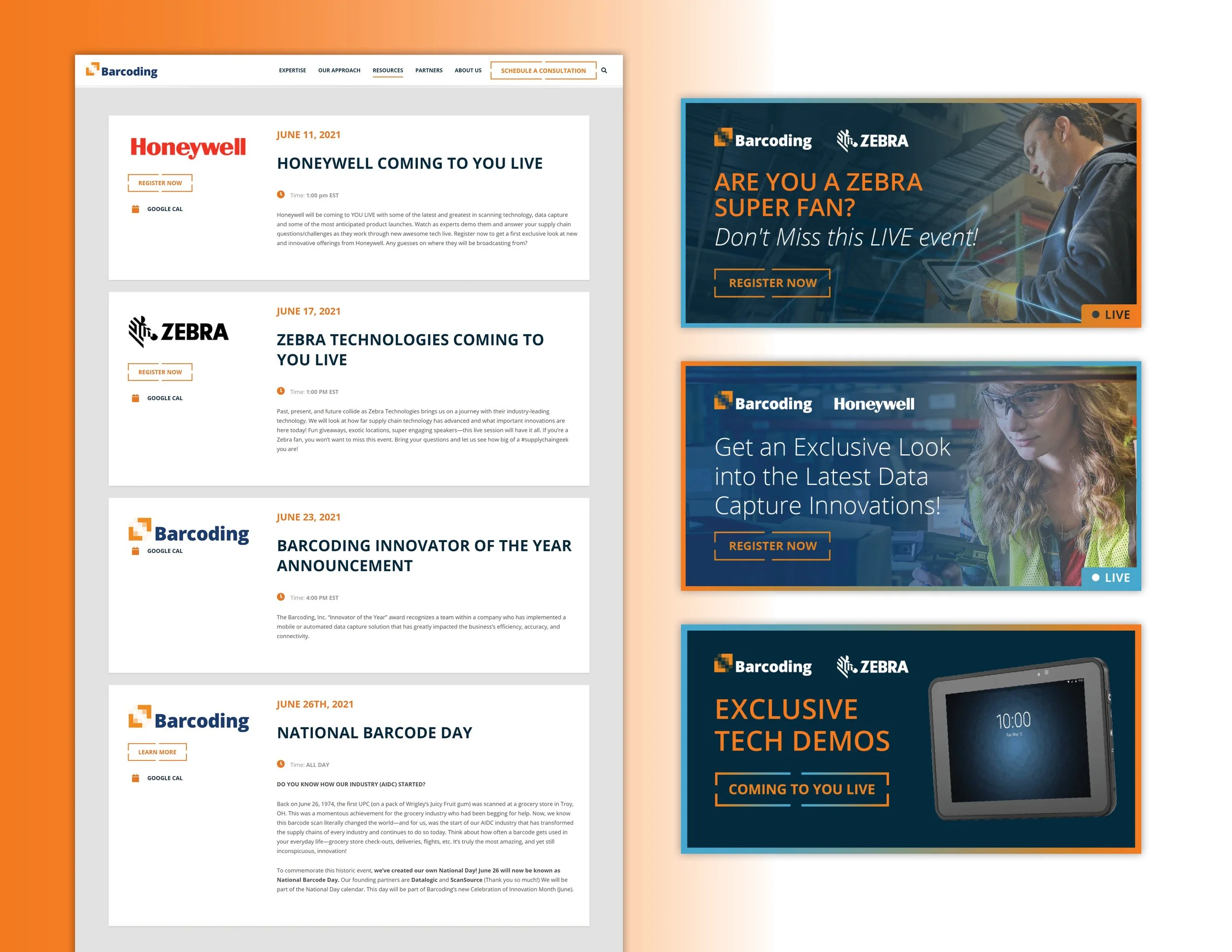This screenshot has height=952, width=1232.
Task: Open the Honeywell Coming To You Live title
Action: pos(410,164)
